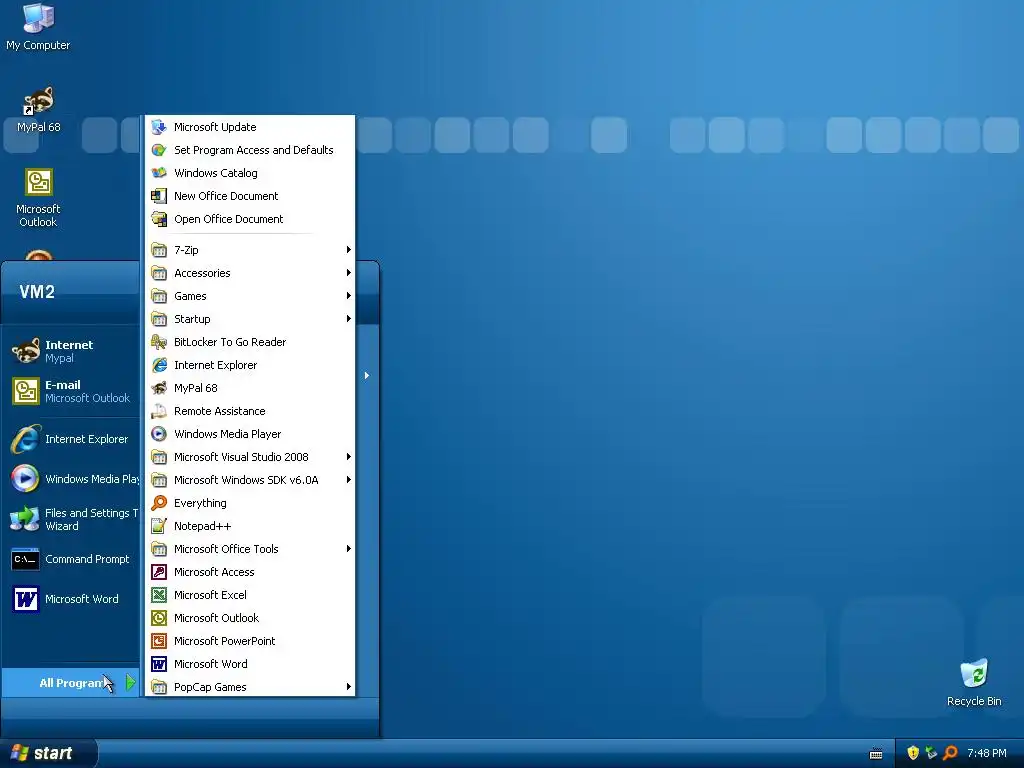Image resolution: width=1024 pixels, height=768 pixels.
Task: Click the 7:48 PM taskbar clock
Action: (x=987, y=753)
